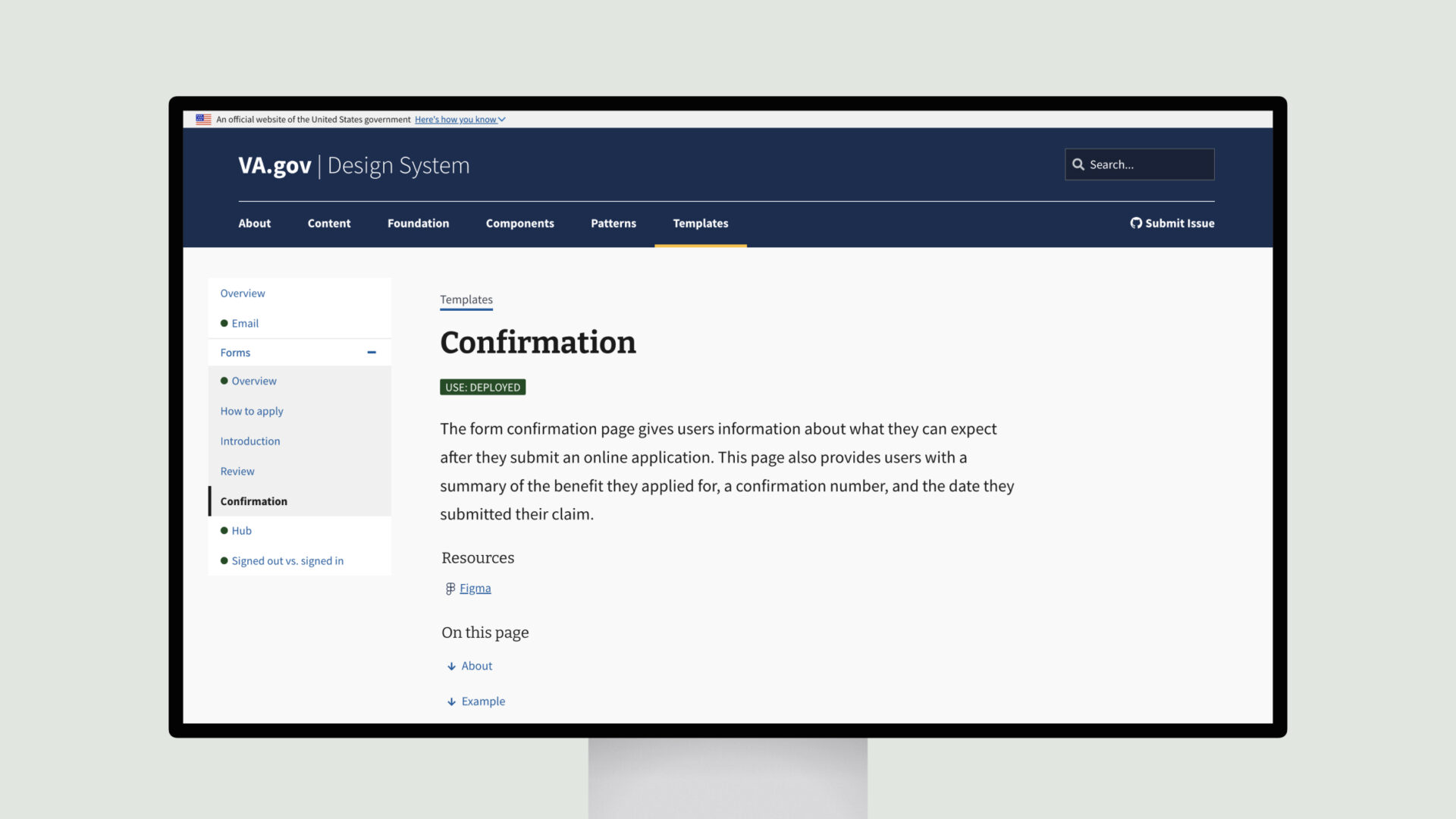Select the Components tab in top nav
The image size is (1456, 819).
click(519, 222)
